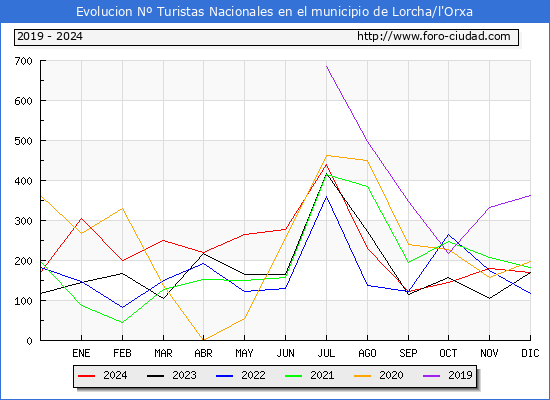
Task: Click the 300 value on the y-axis
Action: pyautogui.click(x=24, y=221)
